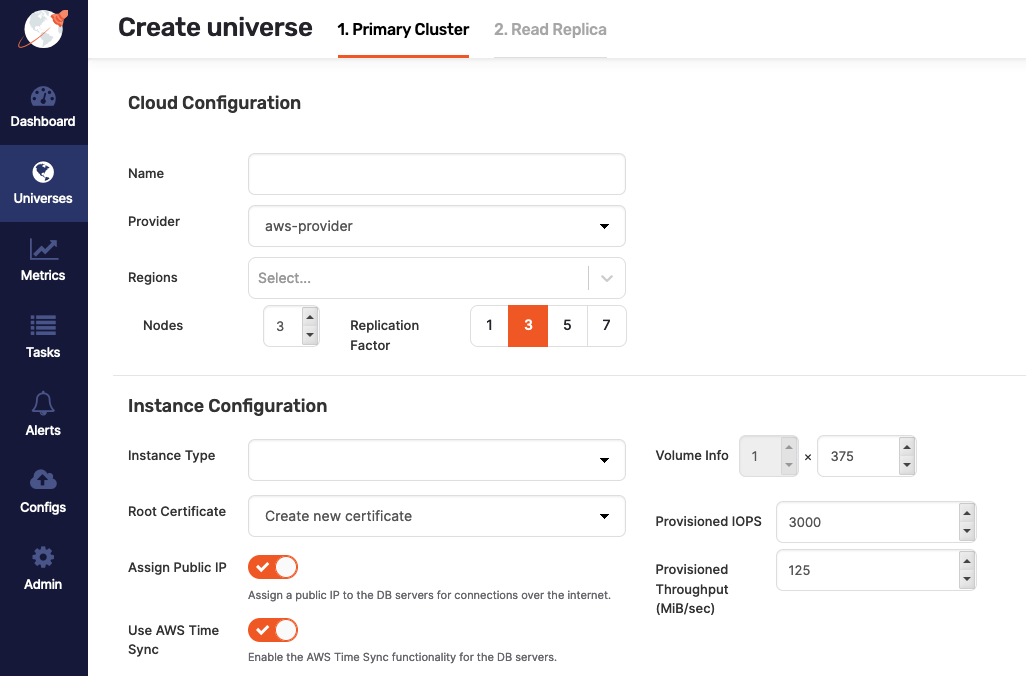Click the universe Name input field
1026x676 pixels.
[x=436, y=173]
